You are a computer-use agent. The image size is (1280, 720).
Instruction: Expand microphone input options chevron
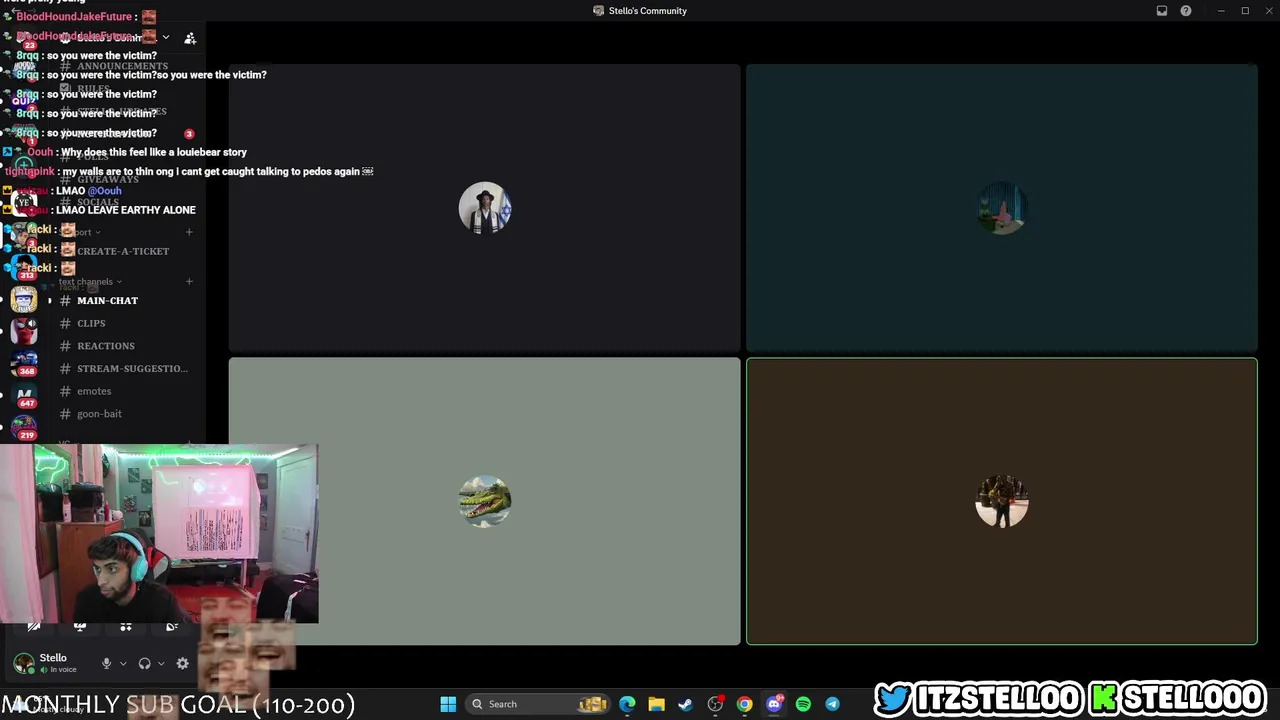click(x=123, y=663)
